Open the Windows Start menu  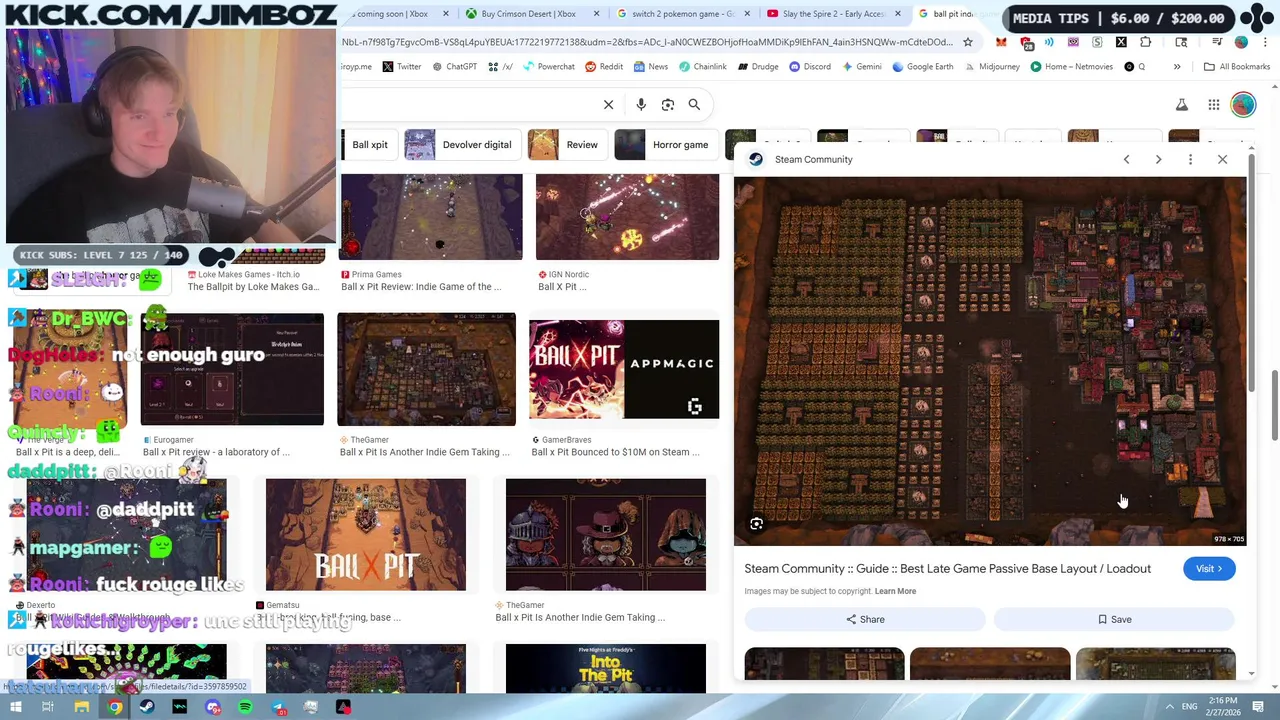[16, 707]
